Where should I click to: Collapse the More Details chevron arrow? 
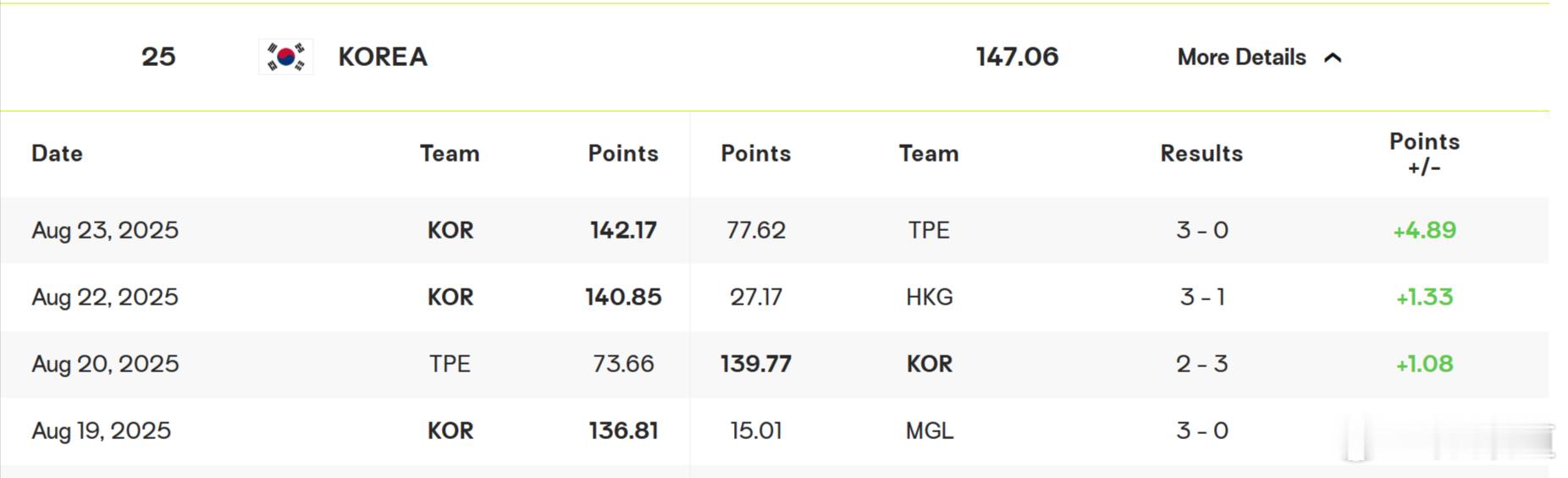pos(1333,58)
